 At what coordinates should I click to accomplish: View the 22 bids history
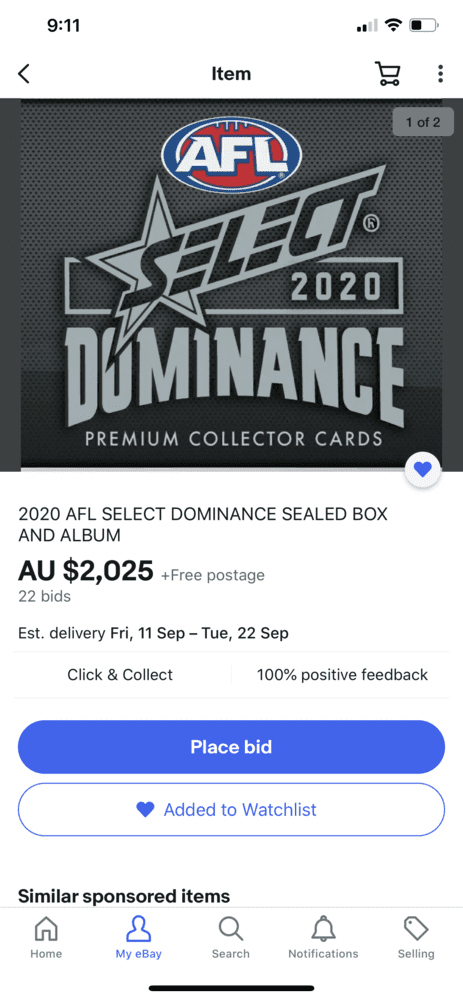(x=45, y=596)
